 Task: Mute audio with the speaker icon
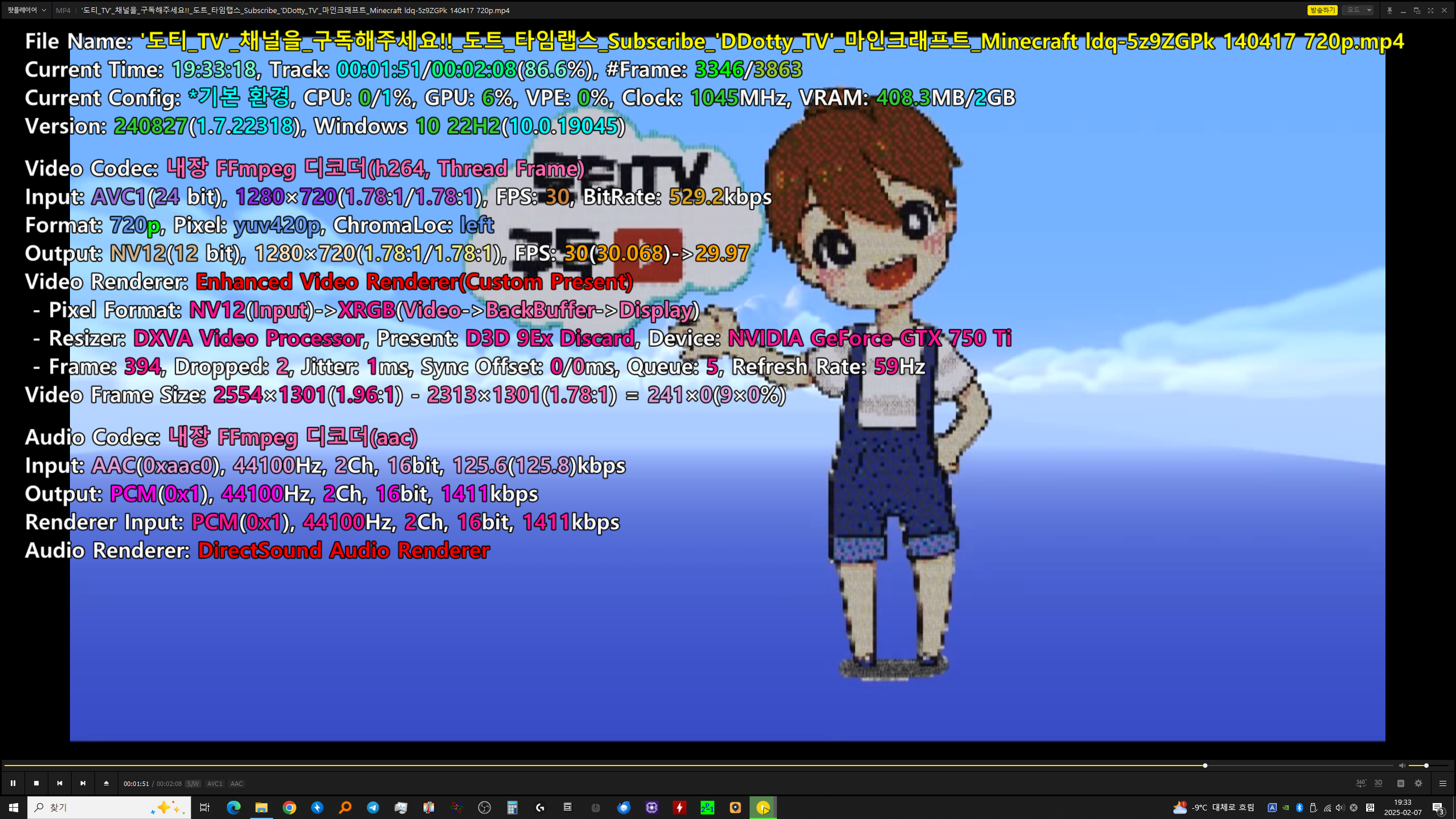pos(1402,766)
